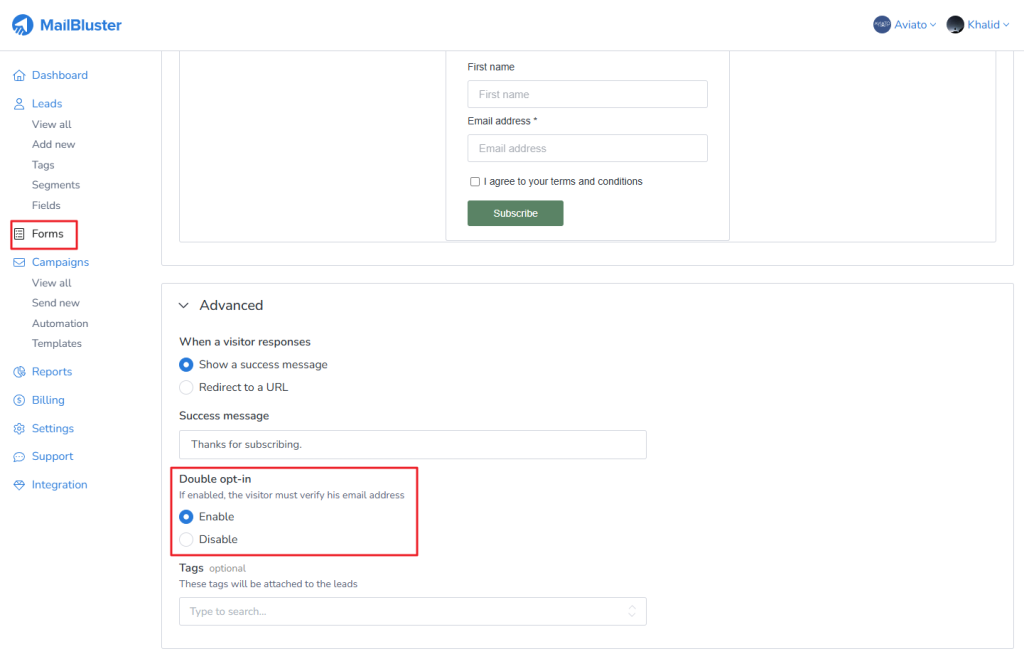
Task: Collapse the Advanced section
Action: pos(184,305)
